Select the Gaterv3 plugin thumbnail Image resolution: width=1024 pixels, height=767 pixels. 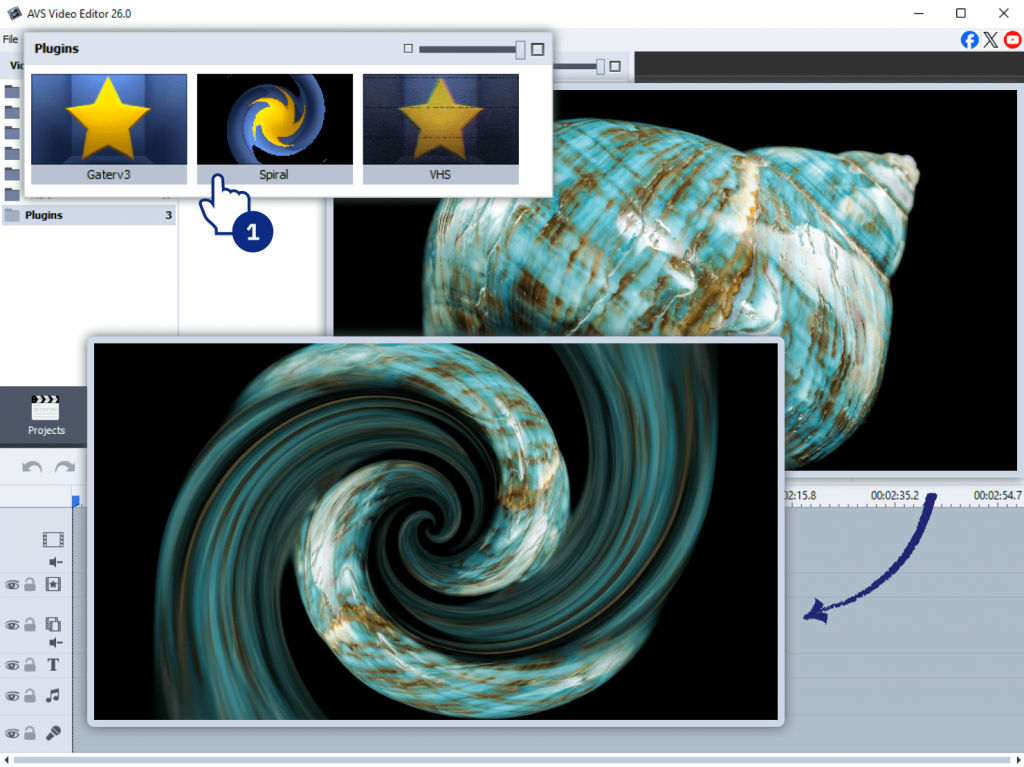click(x=109, y=129)
